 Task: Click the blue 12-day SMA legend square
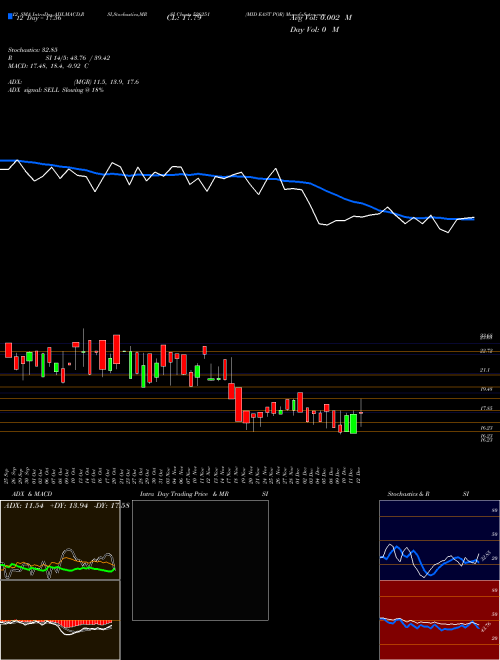pos(10,16)
